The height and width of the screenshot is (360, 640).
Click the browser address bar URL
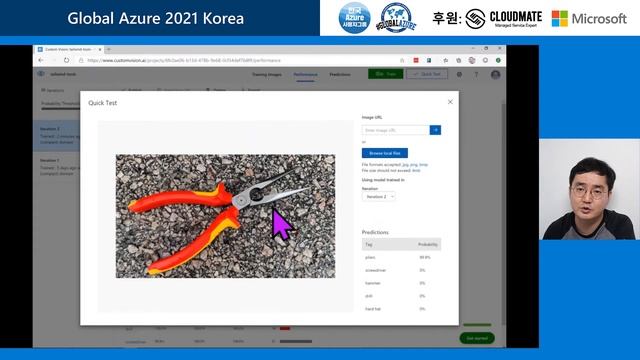184,60
